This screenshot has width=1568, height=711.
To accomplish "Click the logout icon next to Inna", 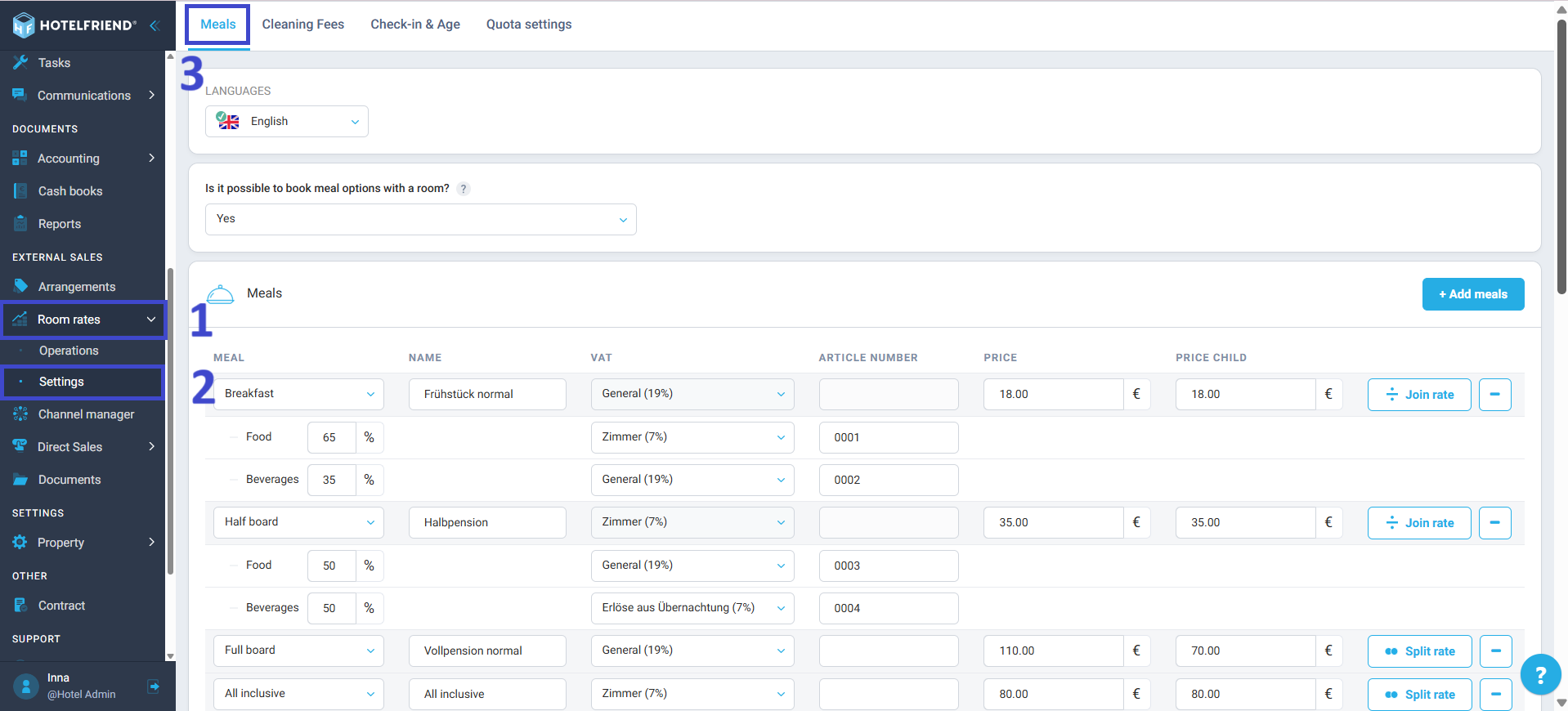I will coord(153,686).
